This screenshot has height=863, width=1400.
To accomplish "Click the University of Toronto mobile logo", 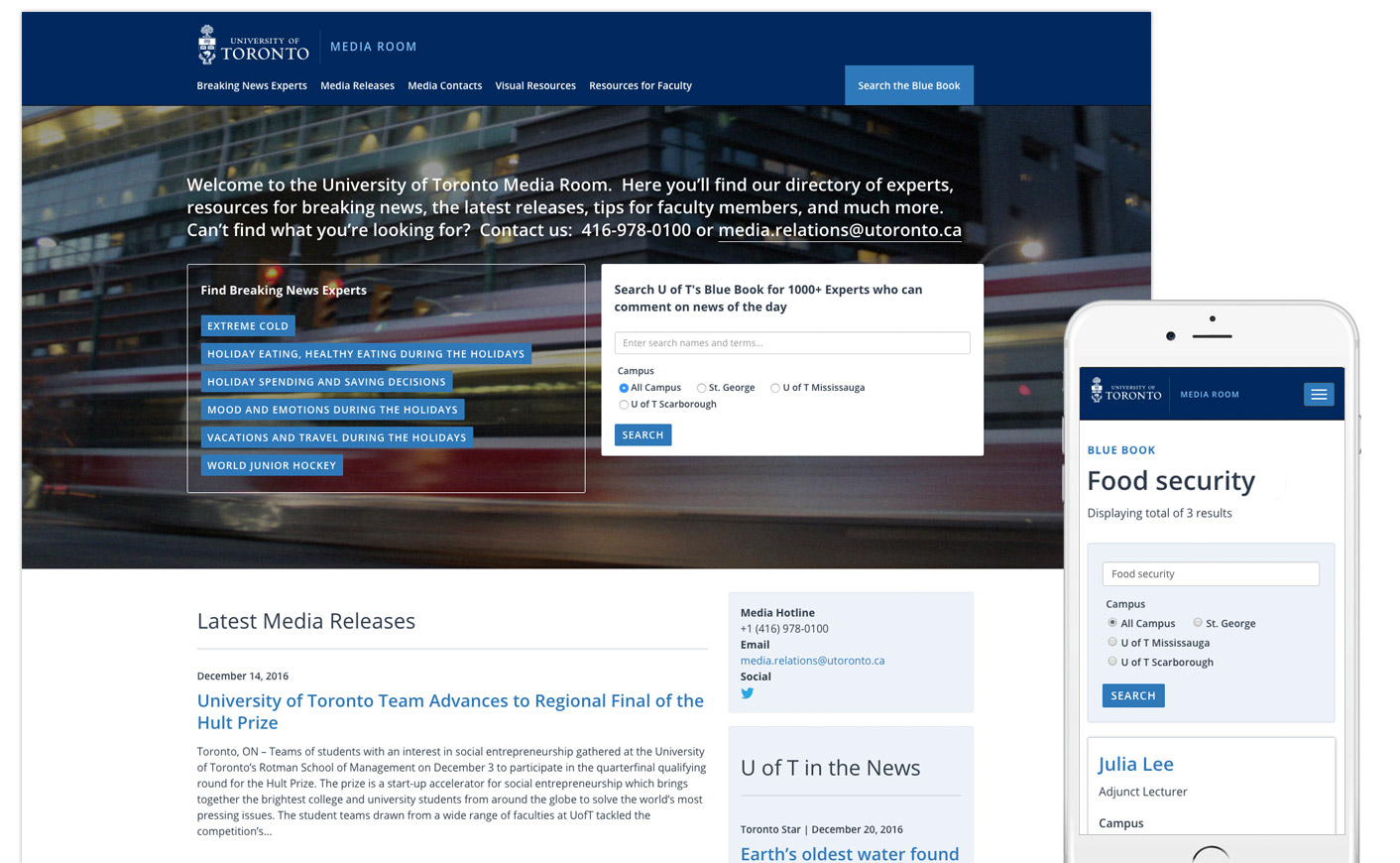I will (x=1125, y=392).
